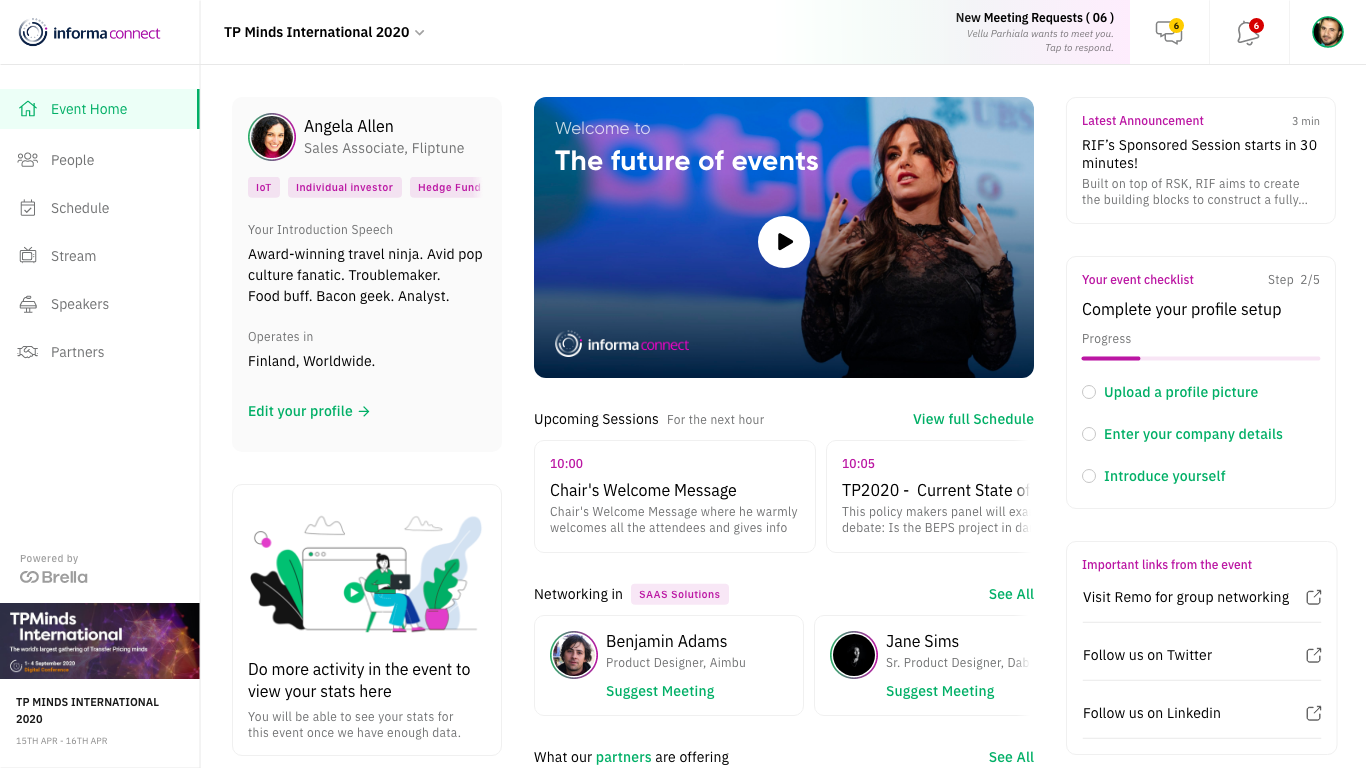This screenshot has width=1366, height=768.
Task: Suggest Meeting with Jane Sims
Action: click(x=940, y=691)
